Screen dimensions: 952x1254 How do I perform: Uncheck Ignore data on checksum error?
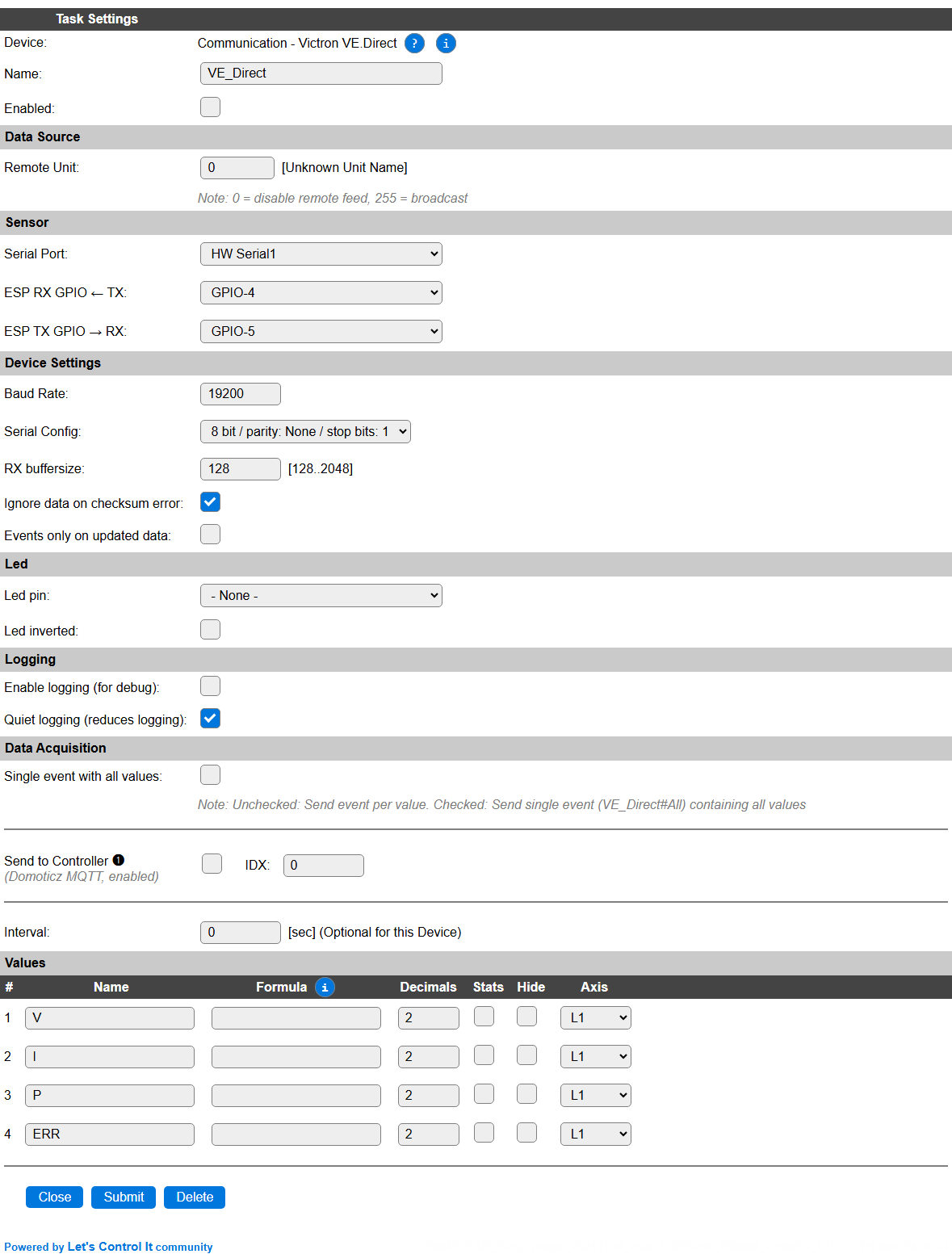(x=210, y=502)
